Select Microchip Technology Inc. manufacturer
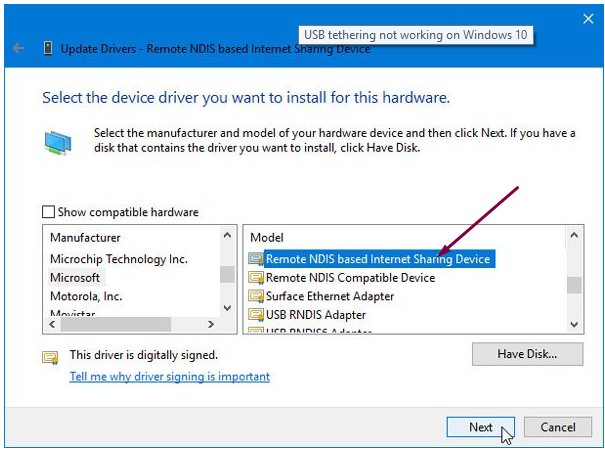This screenshot has height=450, width=605. click(119, 259)
